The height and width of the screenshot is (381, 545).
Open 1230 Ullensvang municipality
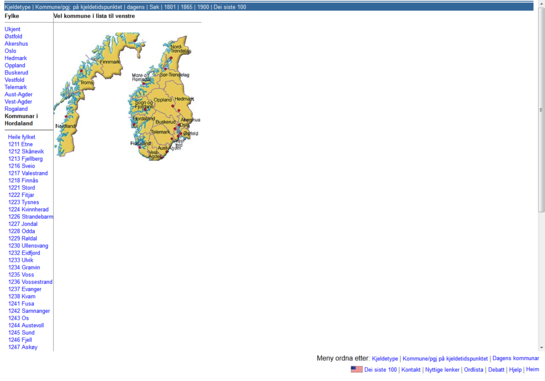point(28,246)
